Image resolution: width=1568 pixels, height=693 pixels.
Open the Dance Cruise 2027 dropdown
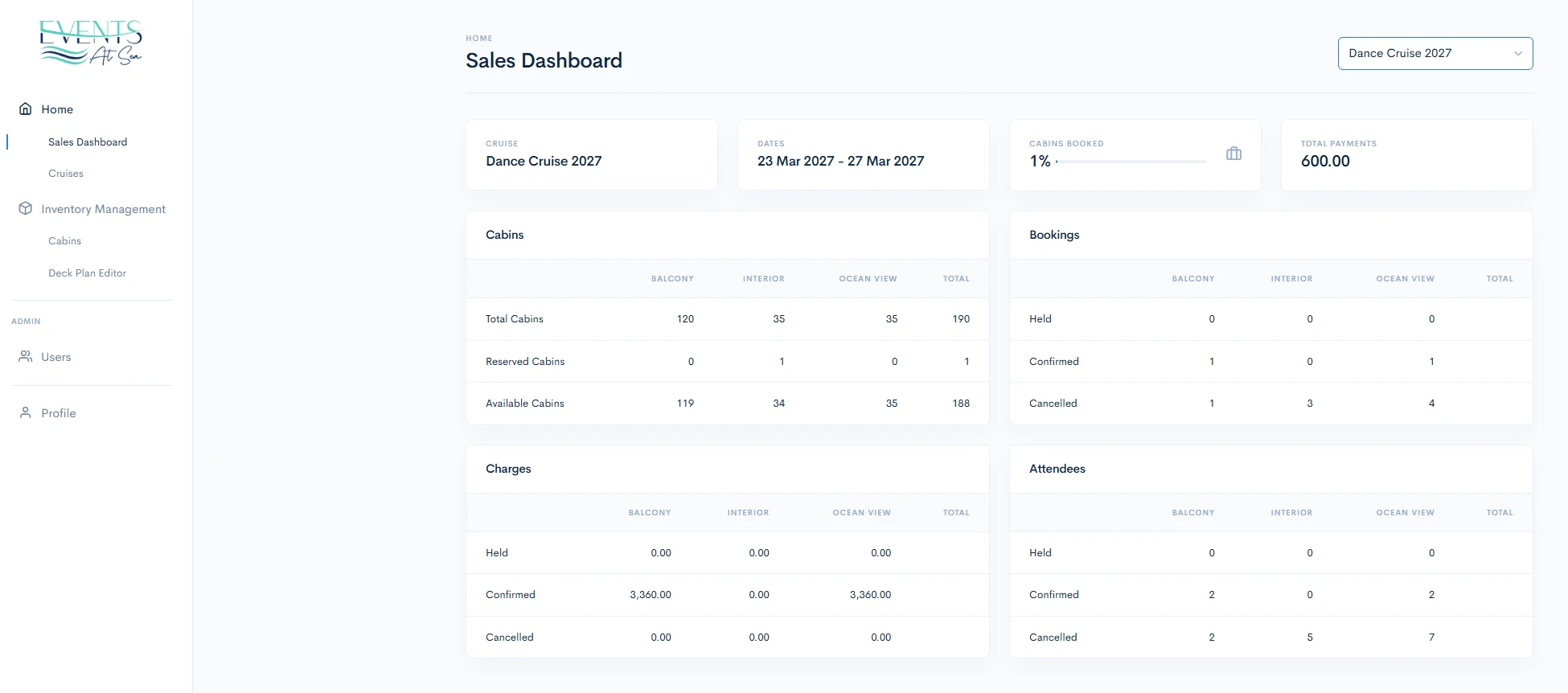tap(1434, 53)
